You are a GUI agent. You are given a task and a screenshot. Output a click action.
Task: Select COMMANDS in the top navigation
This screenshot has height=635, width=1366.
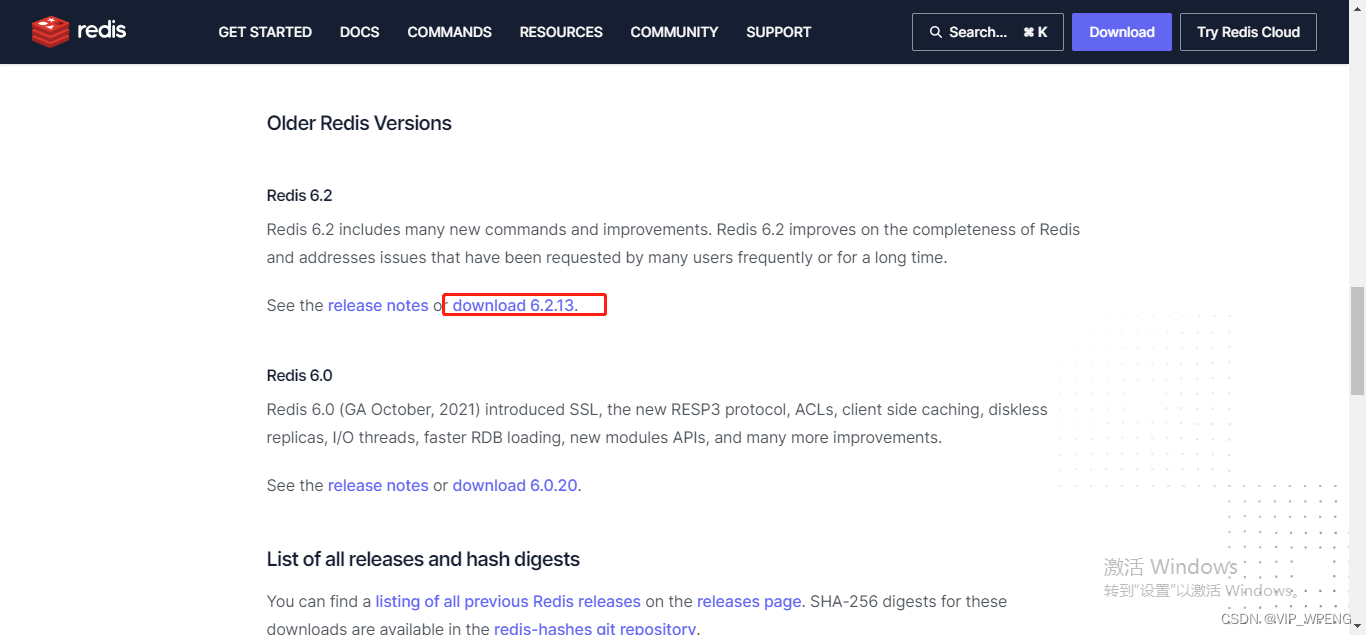[x=449, y=31]
